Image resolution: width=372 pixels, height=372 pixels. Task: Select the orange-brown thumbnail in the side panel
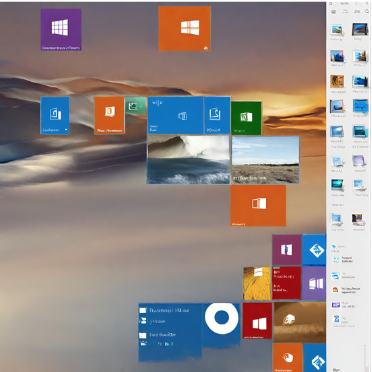point(337,82)
